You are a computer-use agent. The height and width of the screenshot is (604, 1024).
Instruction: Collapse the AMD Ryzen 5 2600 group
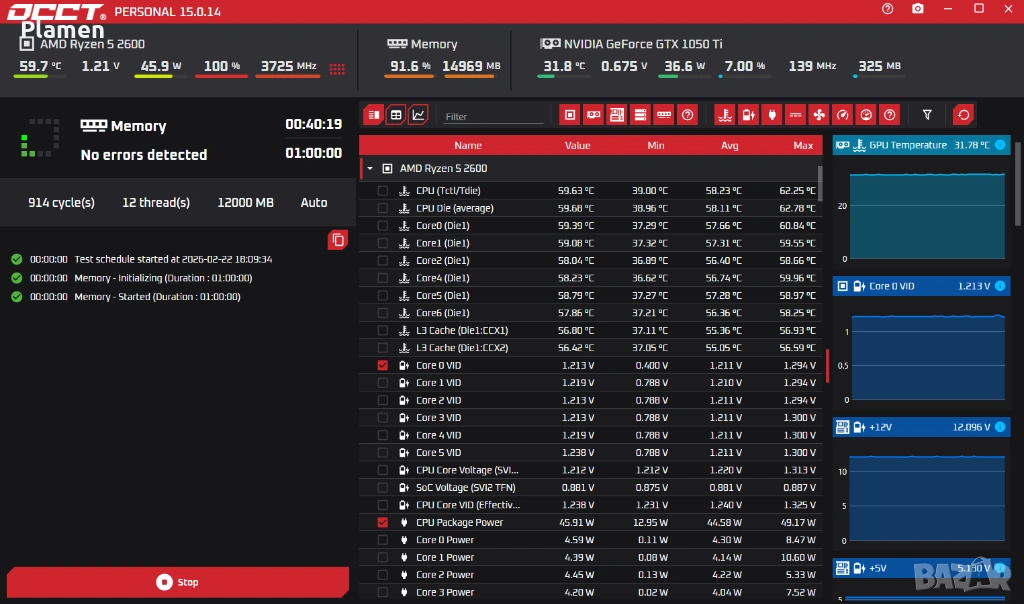click(x=370, y=169)
